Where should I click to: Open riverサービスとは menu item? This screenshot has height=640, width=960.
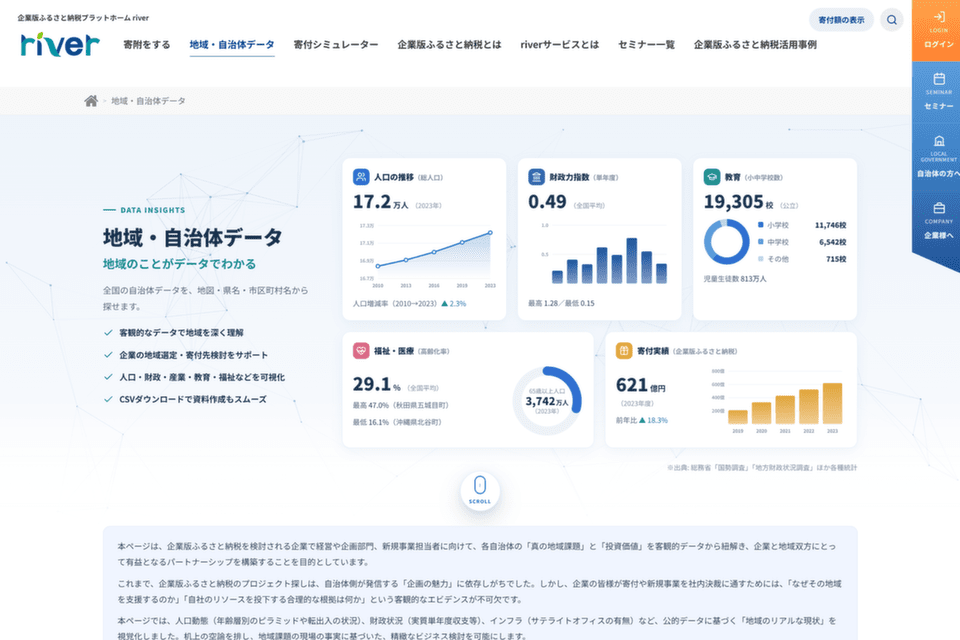coord(560,45)
